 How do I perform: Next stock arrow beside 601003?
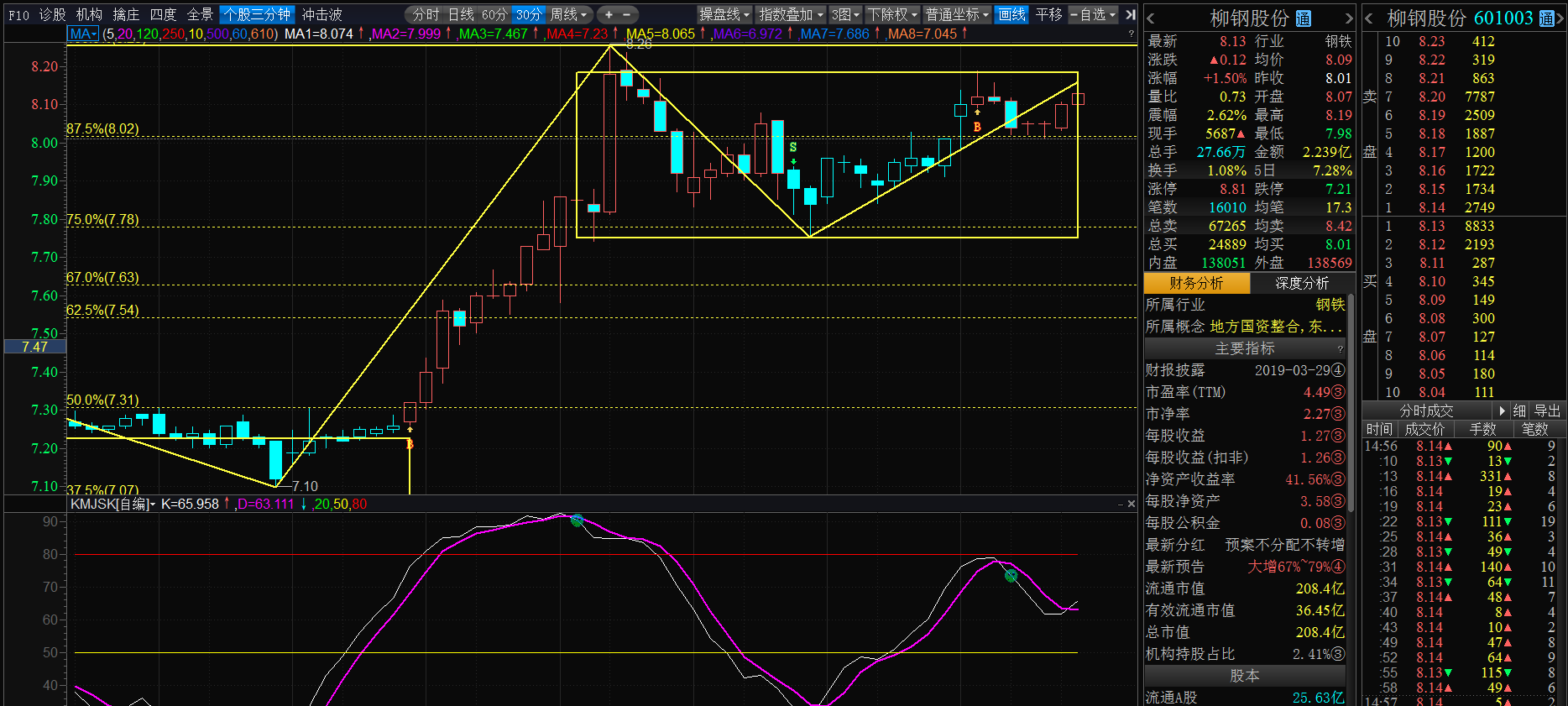[x=1561, y=18]
